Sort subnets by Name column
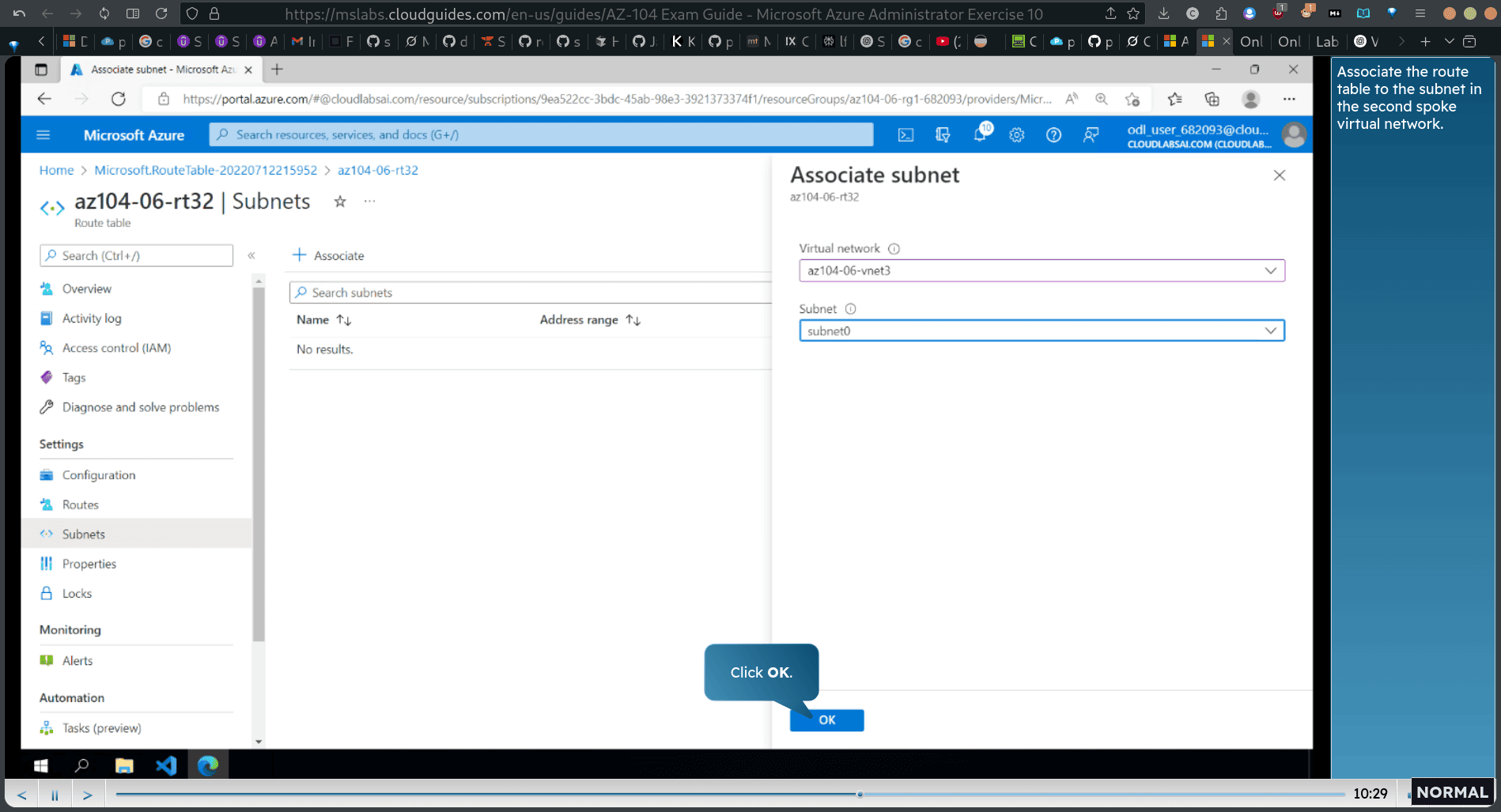 point(323,319)
